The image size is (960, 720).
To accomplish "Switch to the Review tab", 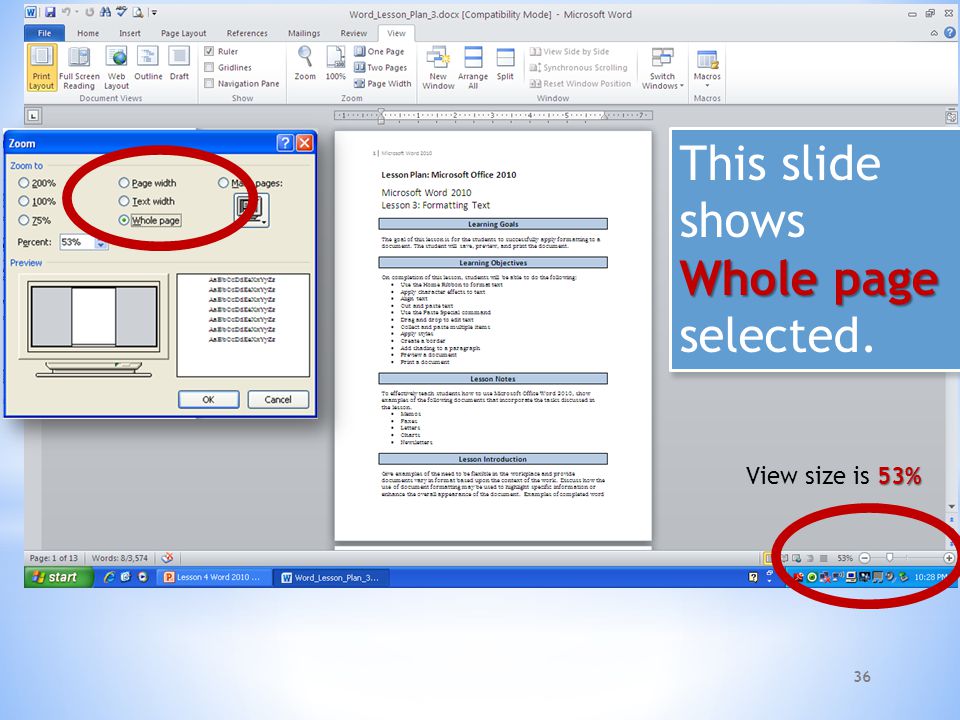I will coord(353,33).
